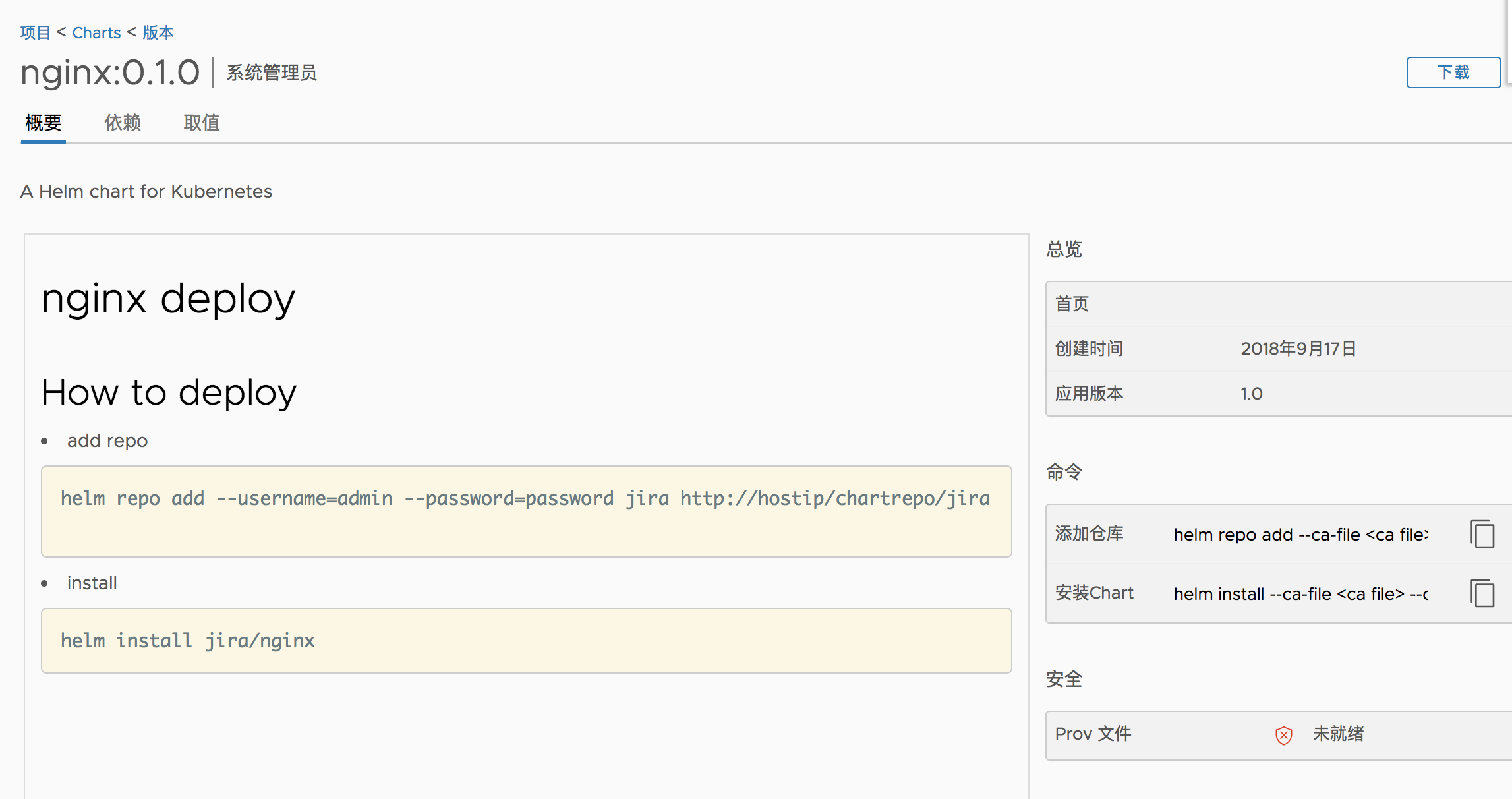
Task: Click the 命令 section heading
Action: [1064, 472]
